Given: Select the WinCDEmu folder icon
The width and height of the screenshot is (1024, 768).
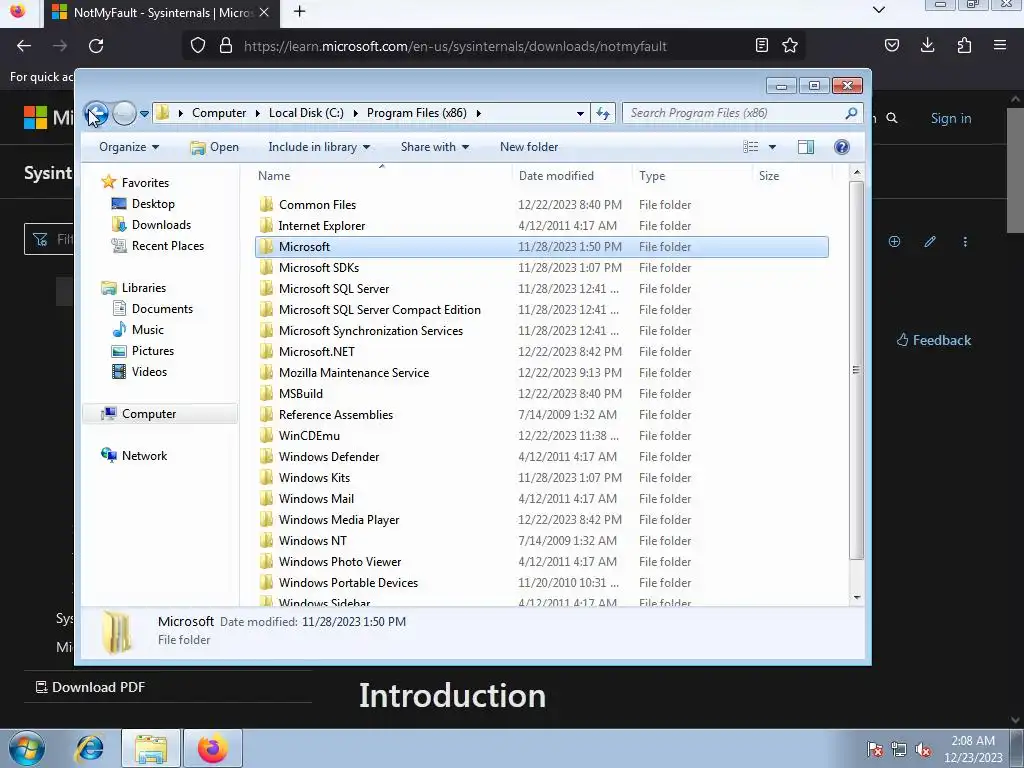Looking at the screenshot, I should point(266,436).
